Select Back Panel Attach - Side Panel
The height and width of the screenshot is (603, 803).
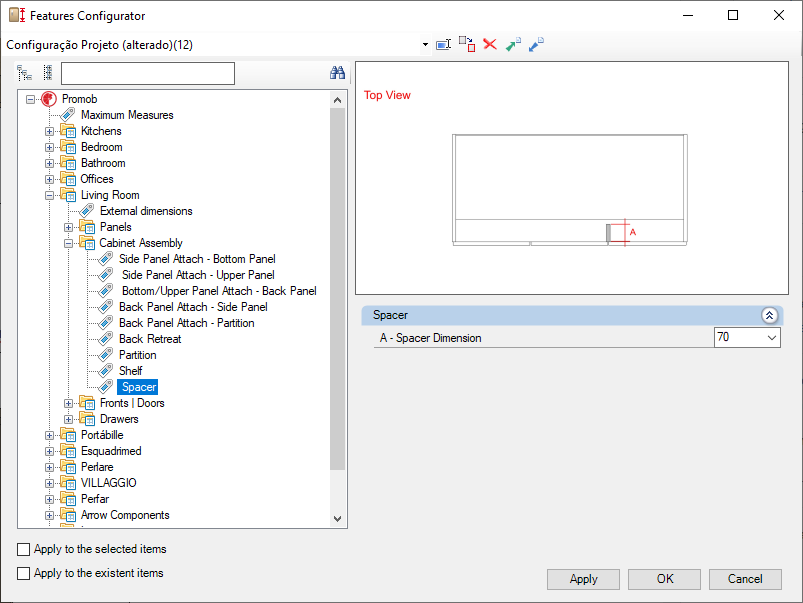click(193, 307)
